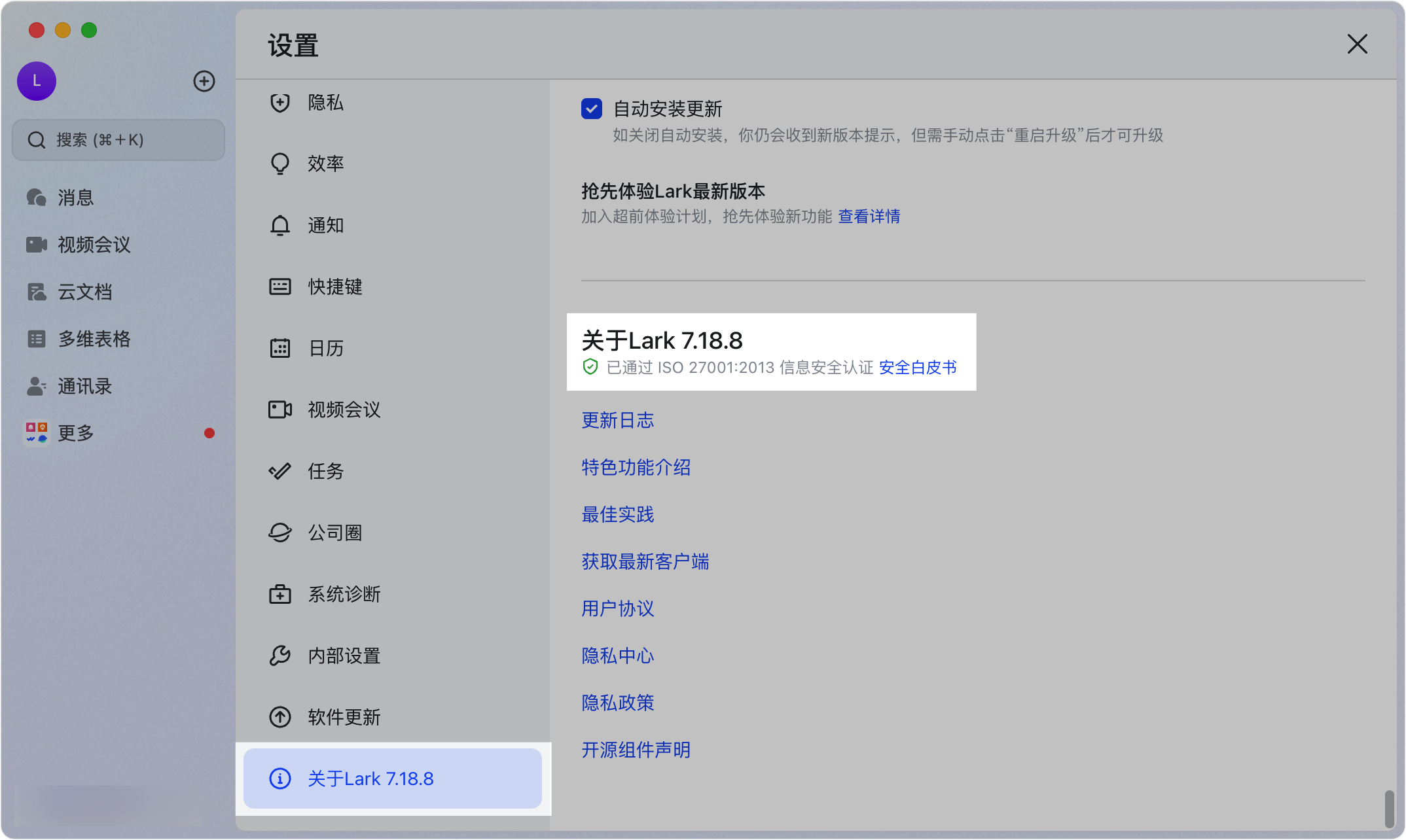Switch to 内部设置 section

tap(393, 656)
